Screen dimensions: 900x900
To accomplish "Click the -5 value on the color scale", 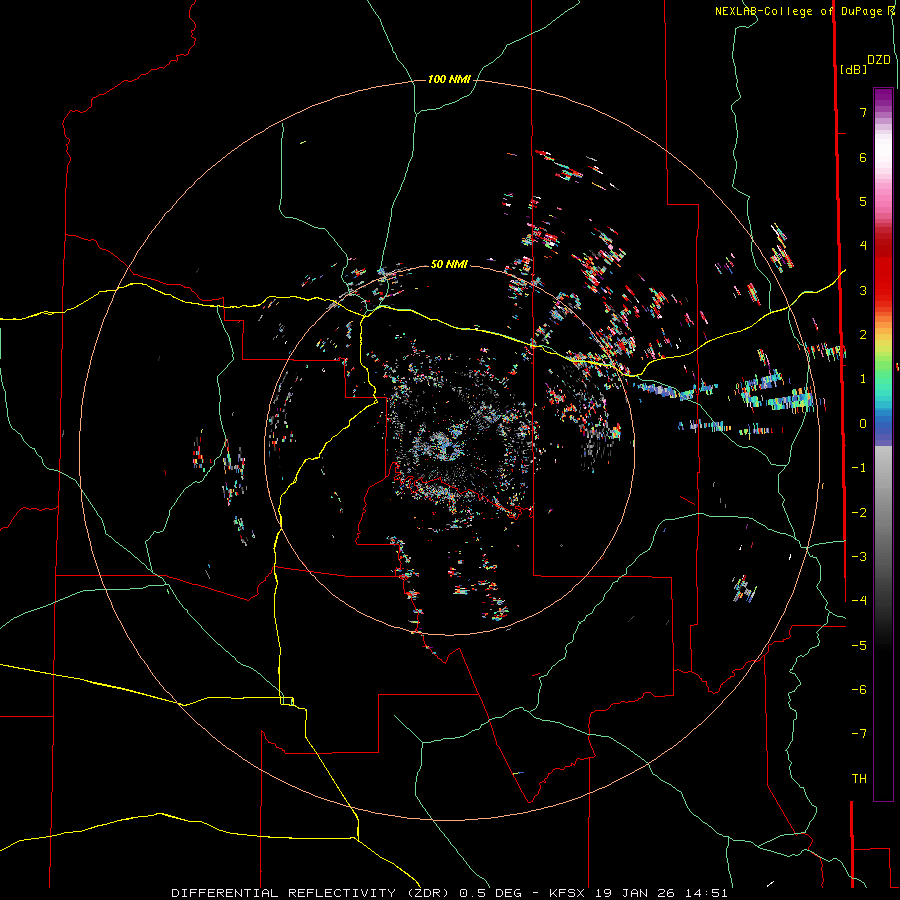I will coord(859,646).
